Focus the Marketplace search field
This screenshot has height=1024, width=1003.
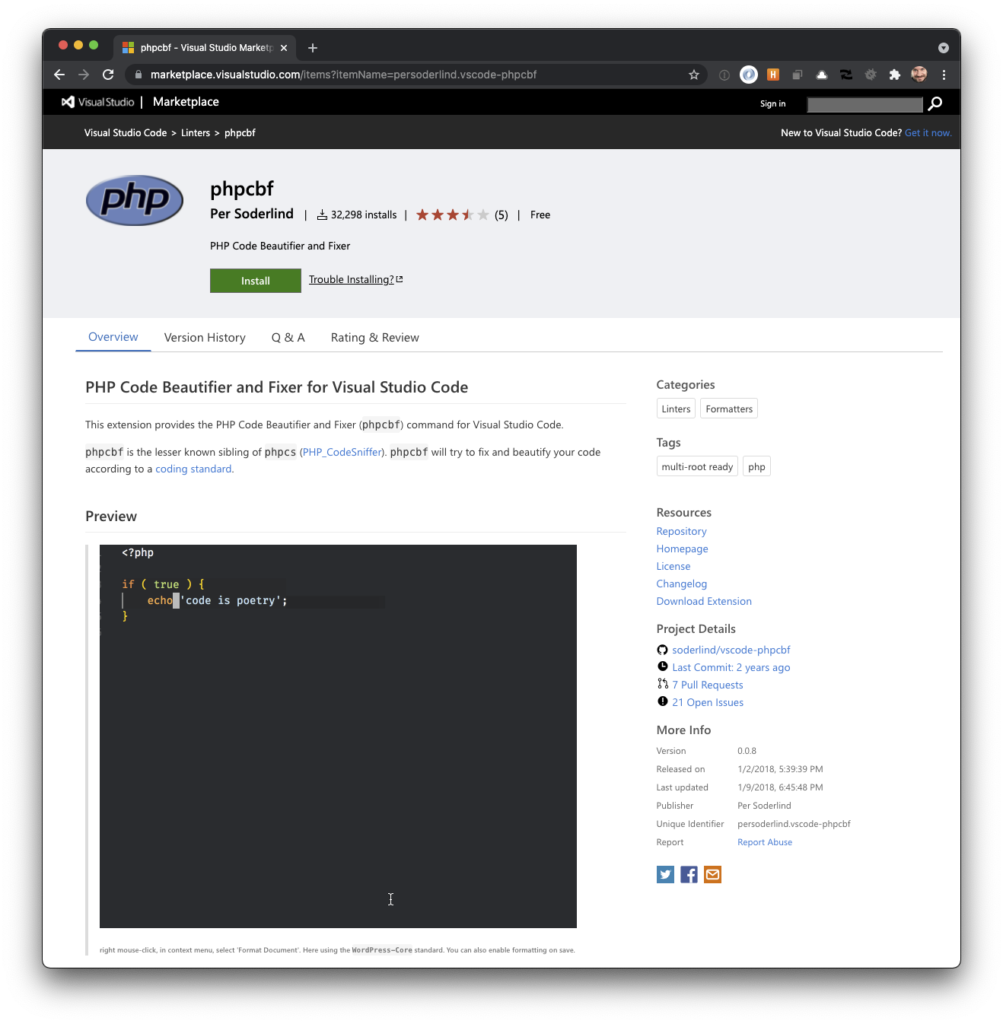(865, 104)
